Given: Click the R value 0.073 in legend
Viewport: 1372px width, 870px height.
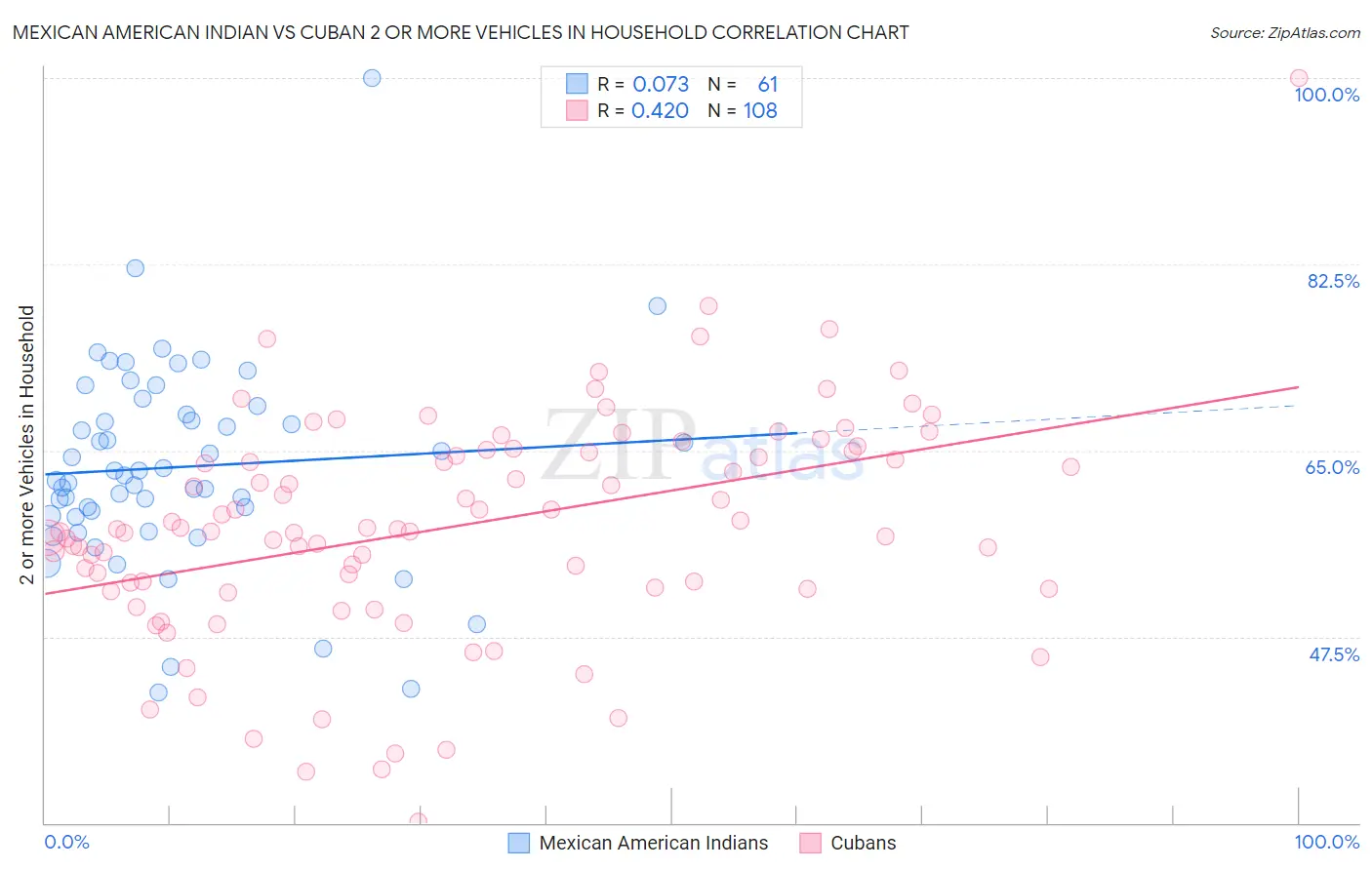Looking at the screenshot, I should (661, 84).
